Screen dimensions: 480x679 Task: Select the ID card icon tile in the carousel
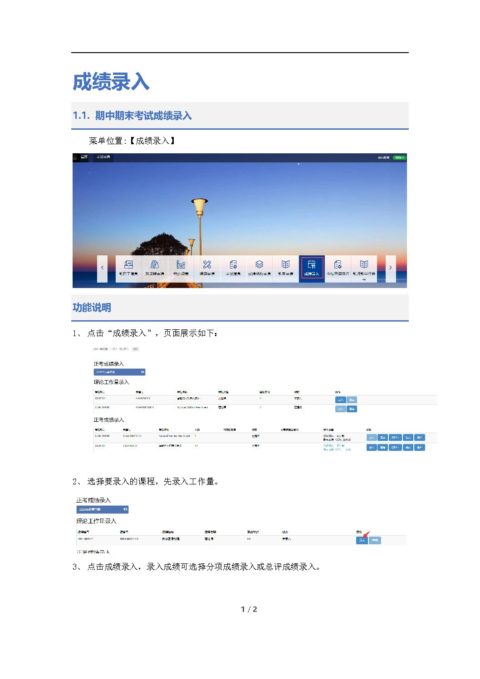pos(128,268)
